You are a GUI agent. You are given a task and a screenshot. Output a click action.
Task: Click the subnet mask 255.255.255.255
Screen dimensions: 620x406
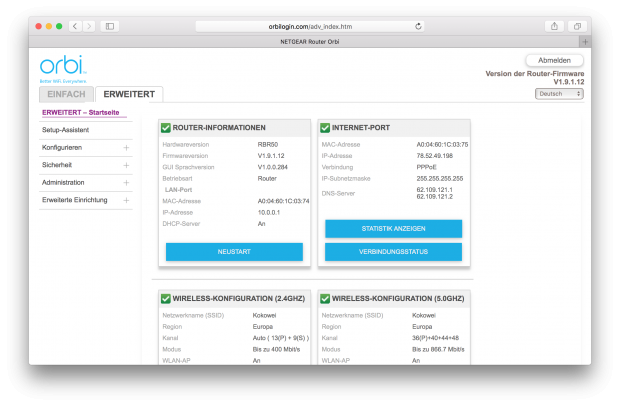440,179
